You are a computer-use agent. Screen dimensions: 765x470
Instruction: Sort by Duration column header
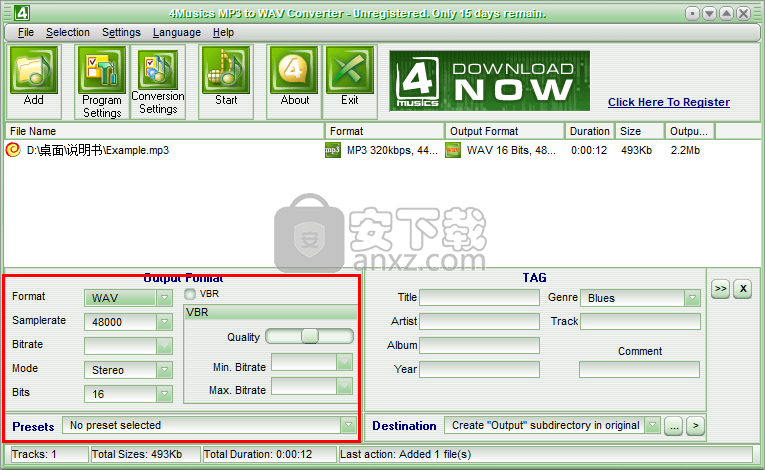pyautogui.click(x=589, y=131)
